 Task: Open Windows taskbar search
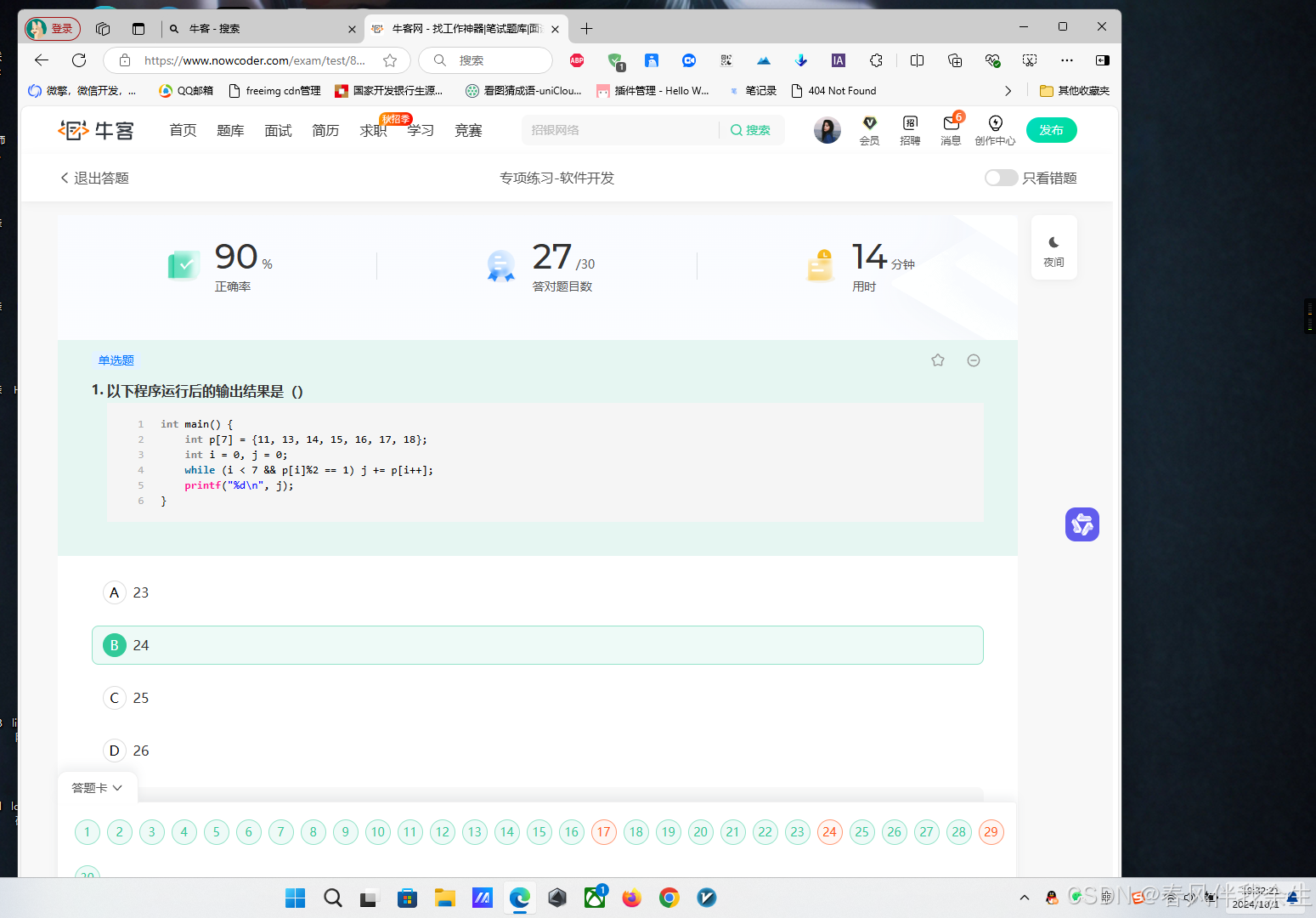[333, 898]
